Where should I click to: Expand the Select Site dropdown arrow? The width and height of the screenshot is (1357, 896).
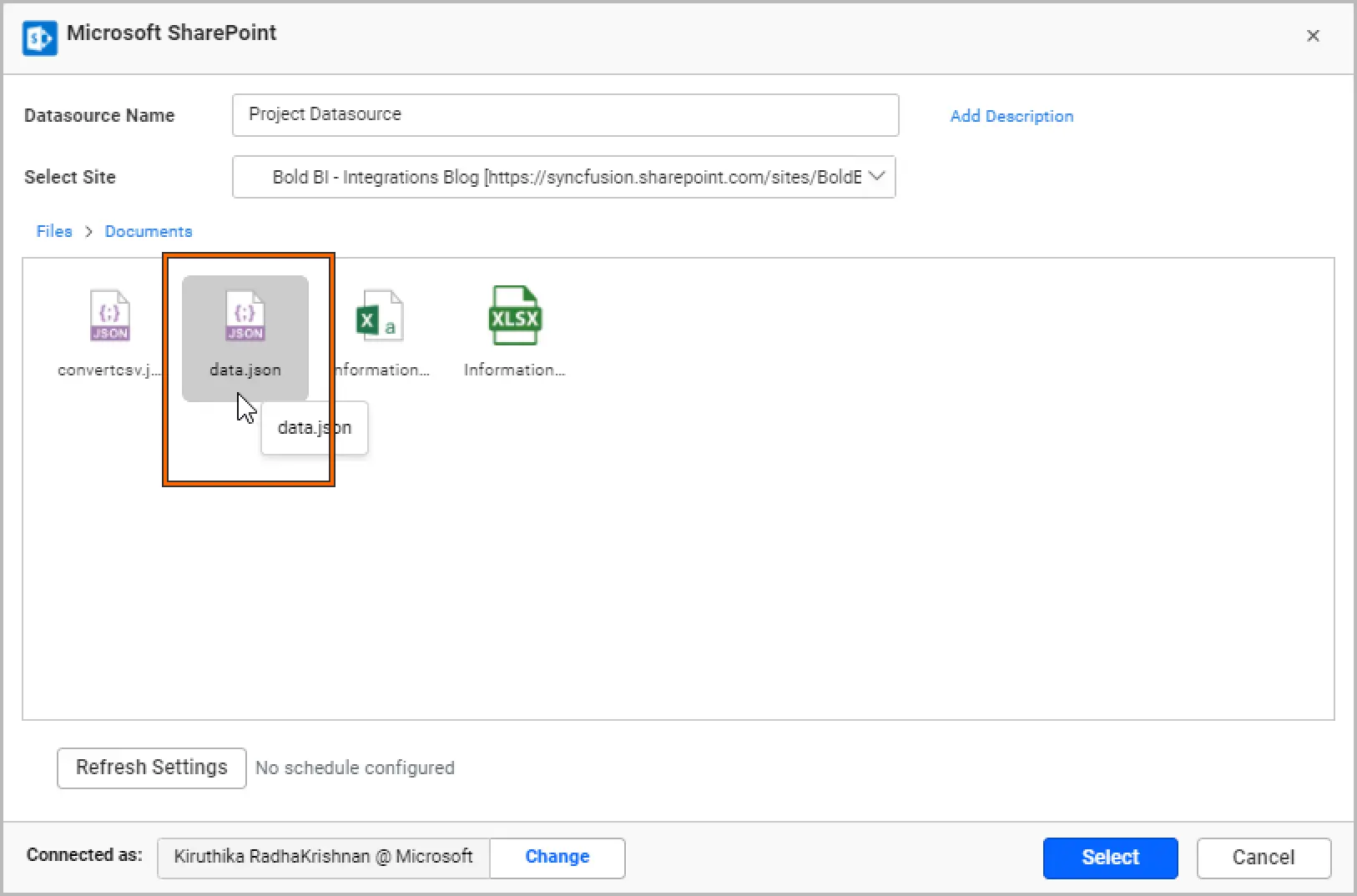click(876, 177)
